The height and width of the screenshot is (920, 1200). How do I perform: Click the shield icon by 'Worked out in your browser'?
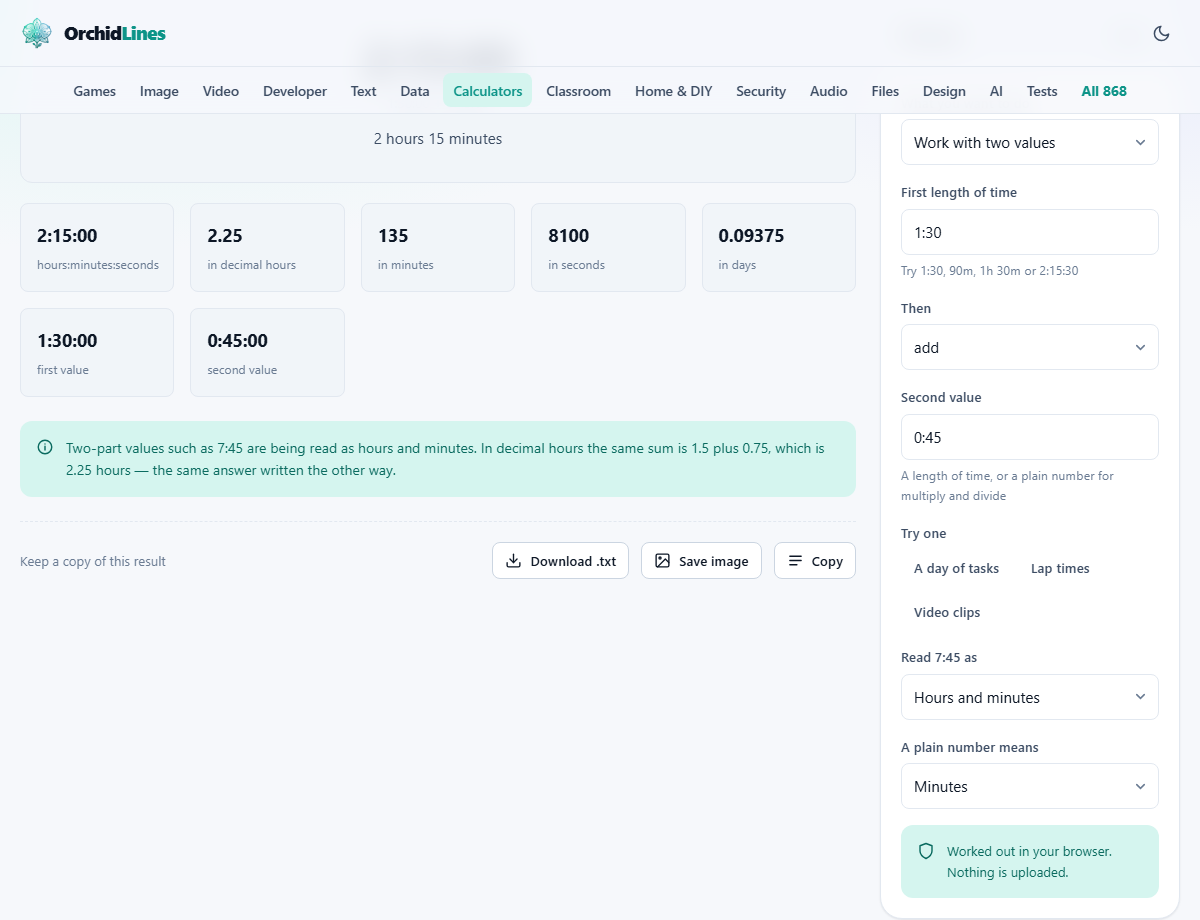926,852
